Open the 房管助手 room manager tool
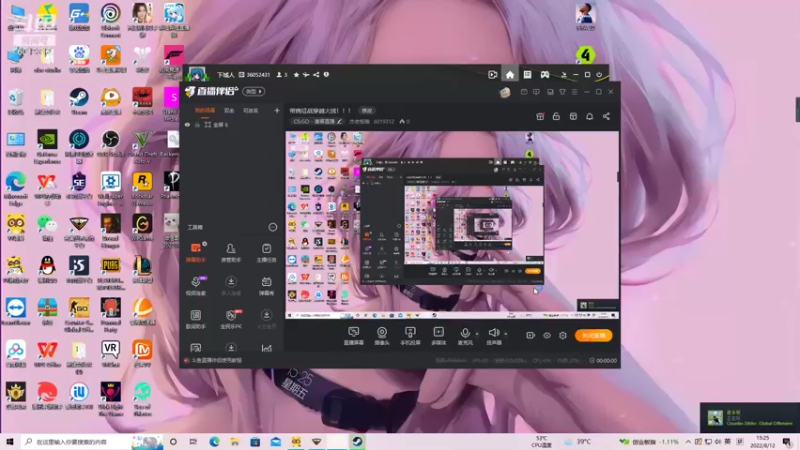 tap(231, 253)
